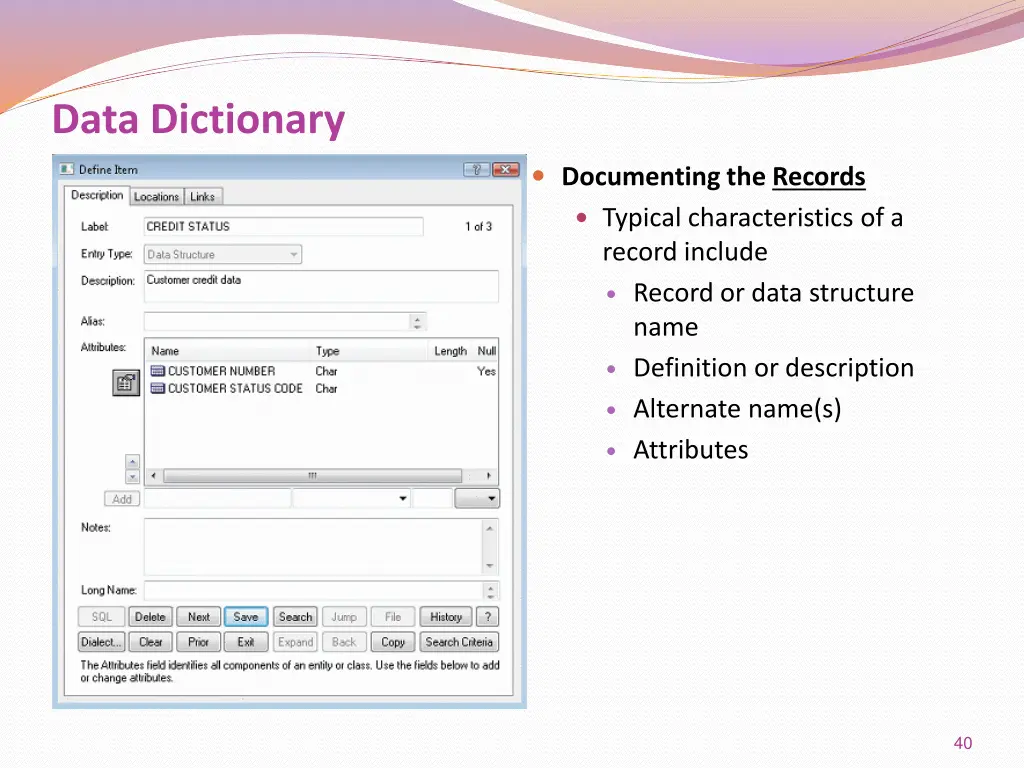The image size is (1024, 768).
Task: Click the Define Item title bar icon
Action: tap(66, 169)
